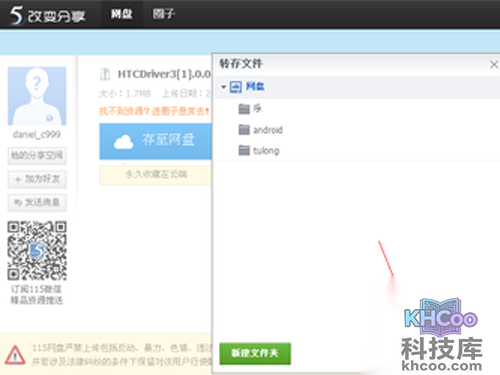Screen dimensions: 500x375
Task: Collapse the 网盘 root tree node arrow
Action: [x=223, y=87]
